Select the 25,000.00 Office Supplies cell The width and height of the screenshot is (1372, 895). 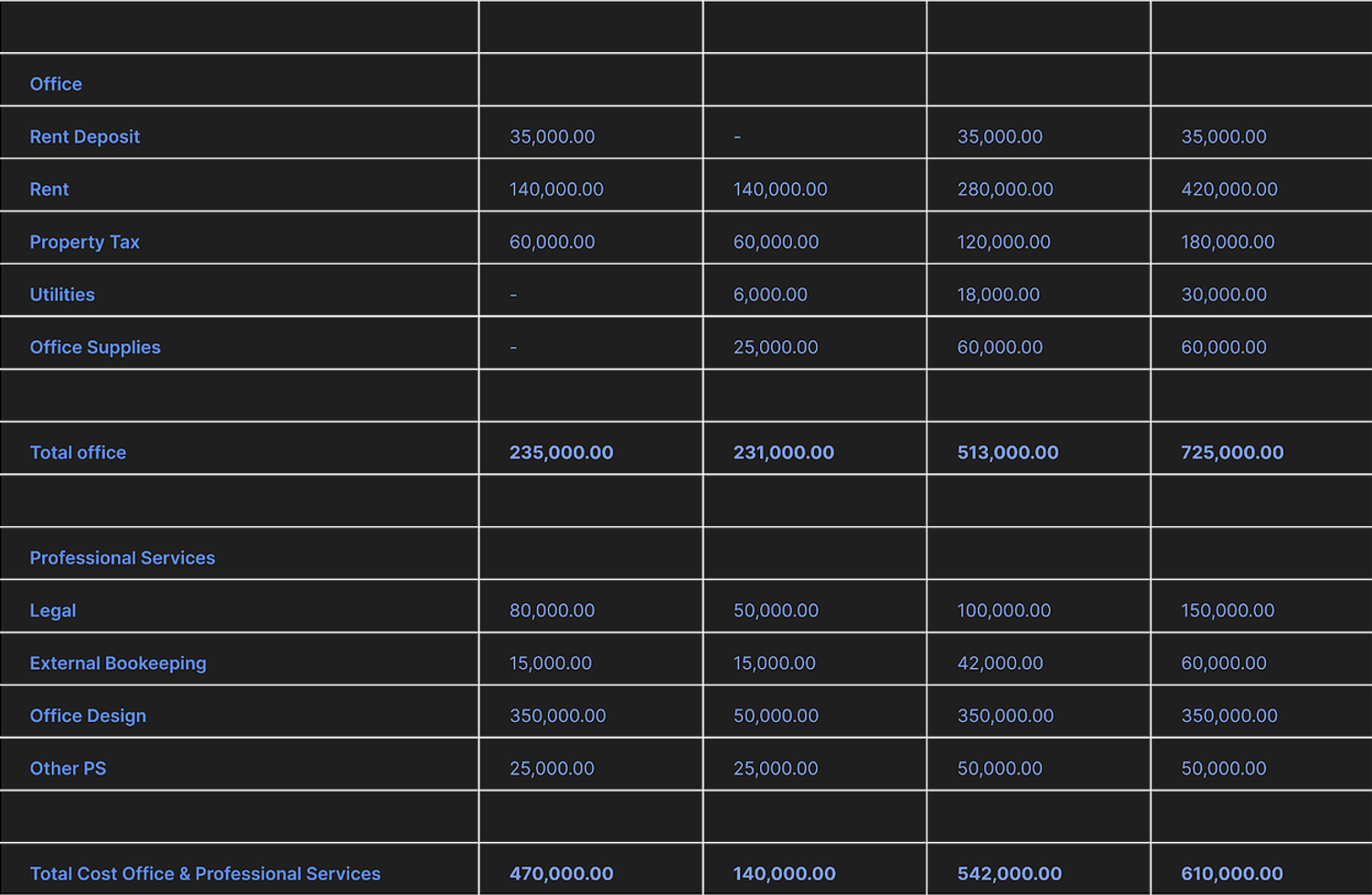pyautogui.click(x=776, y=348)
